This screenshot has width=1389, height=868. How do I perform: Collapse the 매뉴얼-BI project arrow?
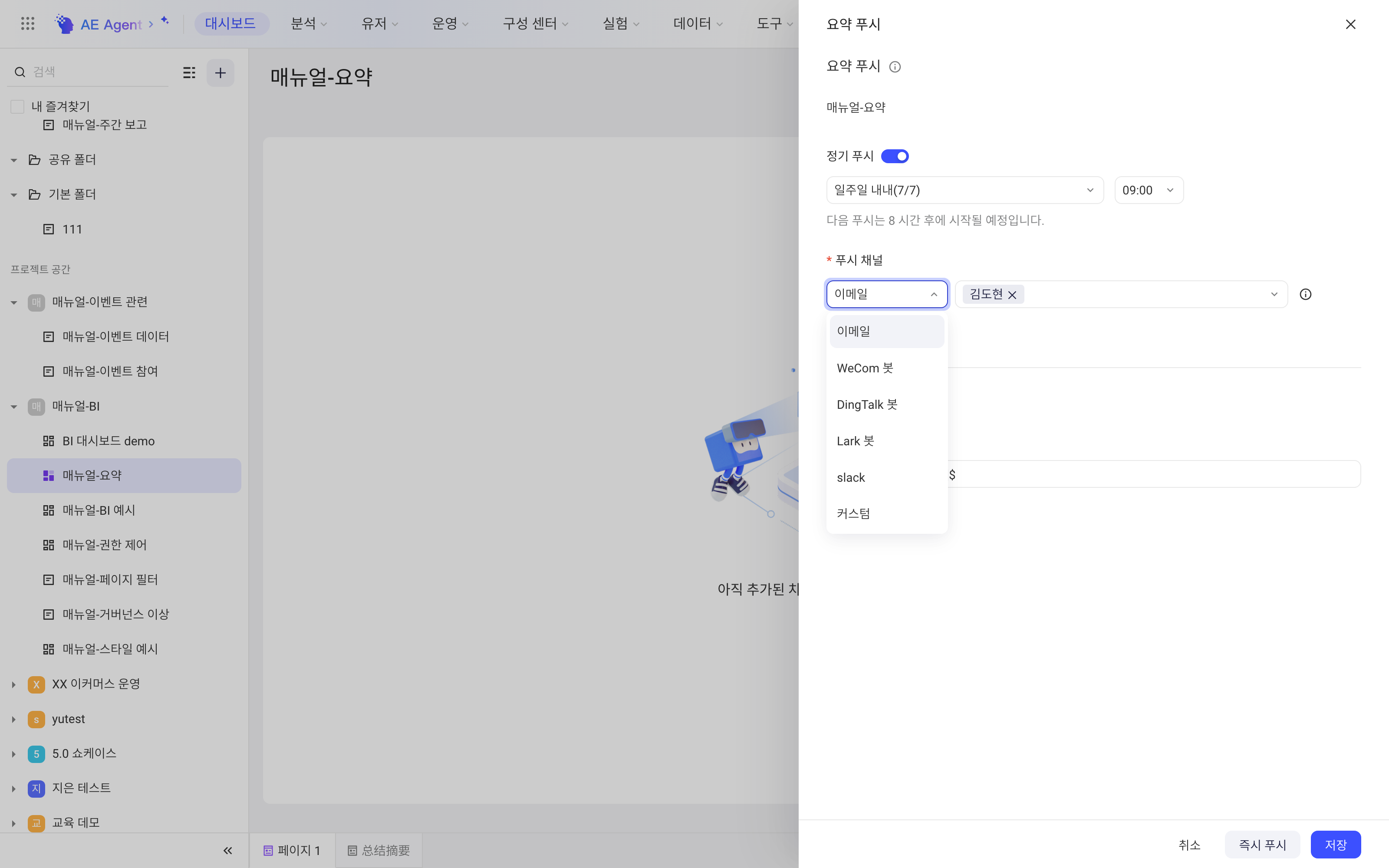coord(14,407)
